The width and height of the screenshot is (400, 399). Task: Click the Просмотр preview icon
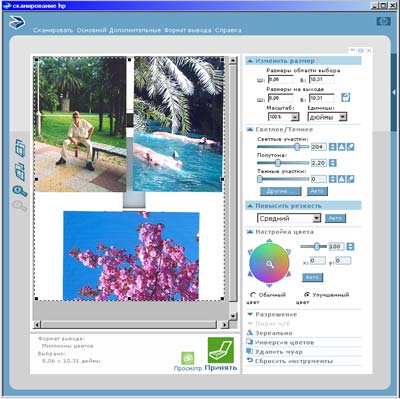pyautogui.click(x=188, y=358)
